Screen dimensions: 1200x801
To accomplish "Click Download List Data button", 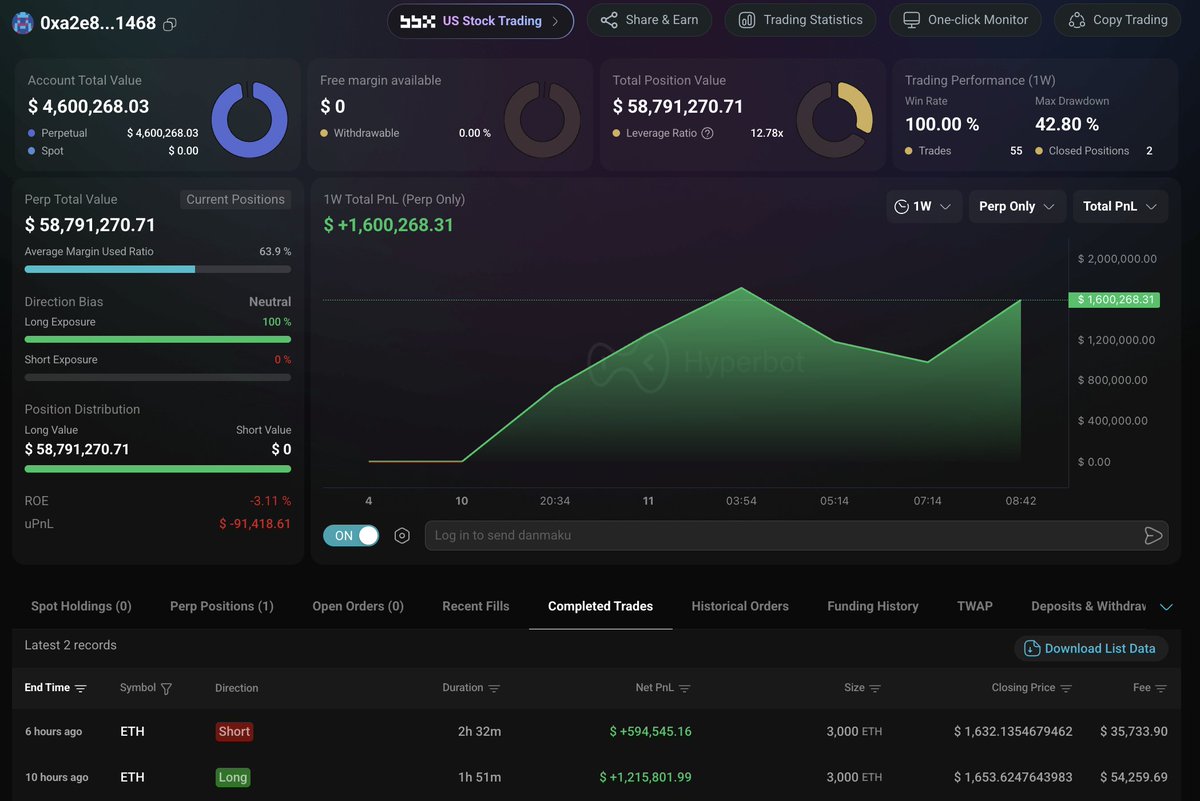I will pyautogui.click(x=1091, y=648).
